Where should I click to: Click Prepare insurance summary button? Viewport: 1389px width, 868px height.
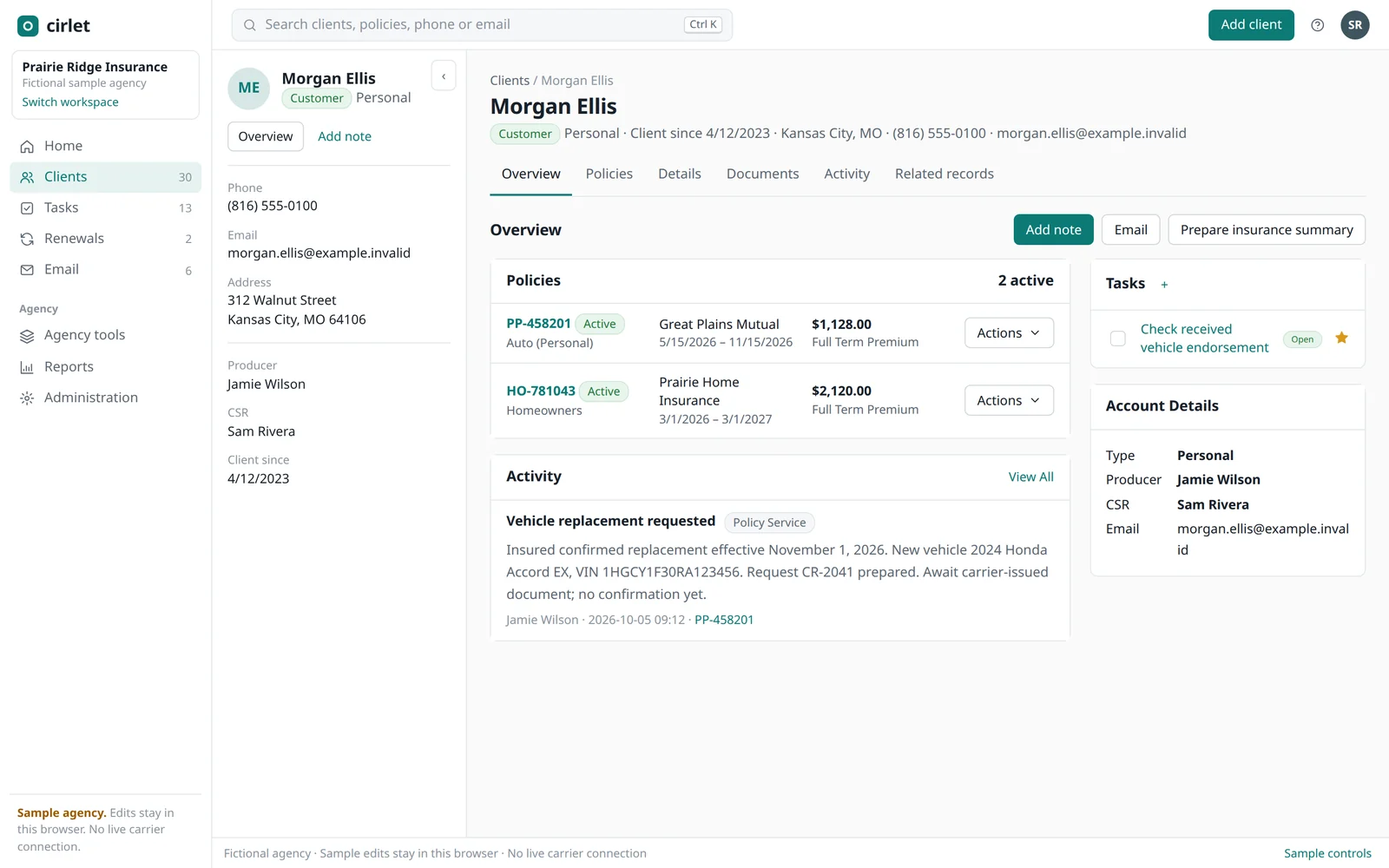tap(1267, 230)
